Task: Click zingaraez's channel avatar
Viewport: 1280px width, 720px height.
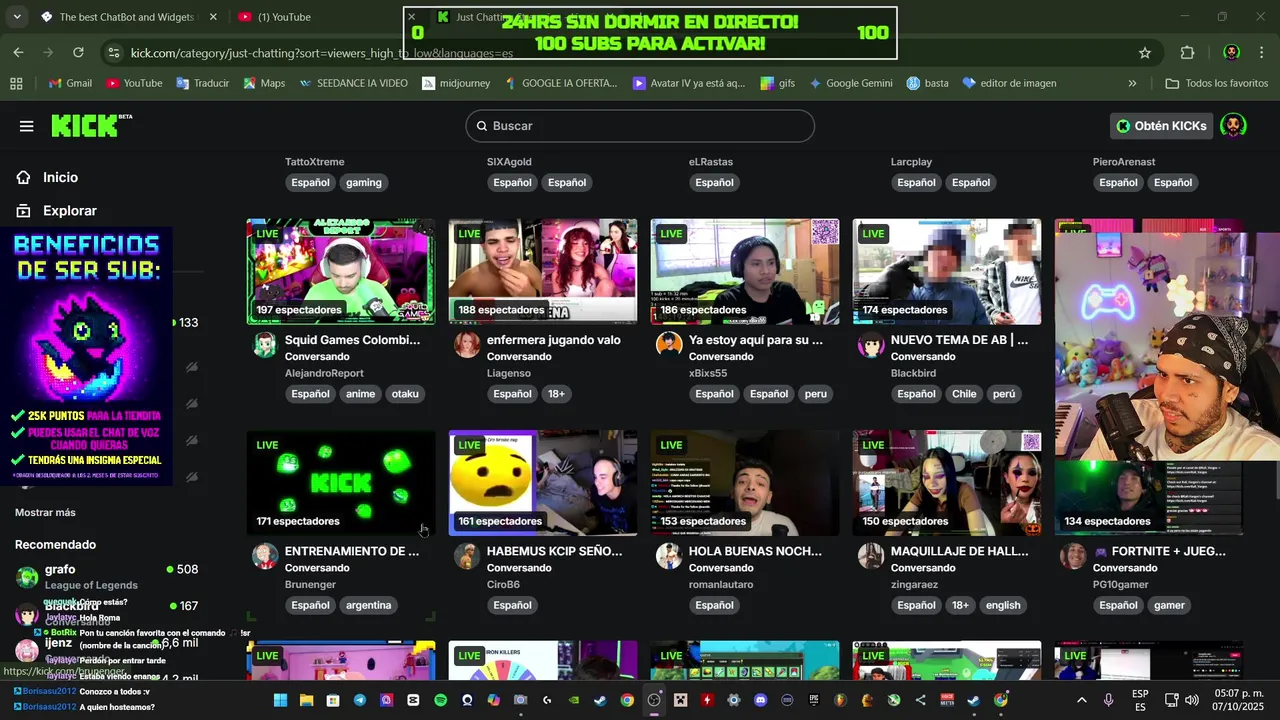Action: click(871, 556)
